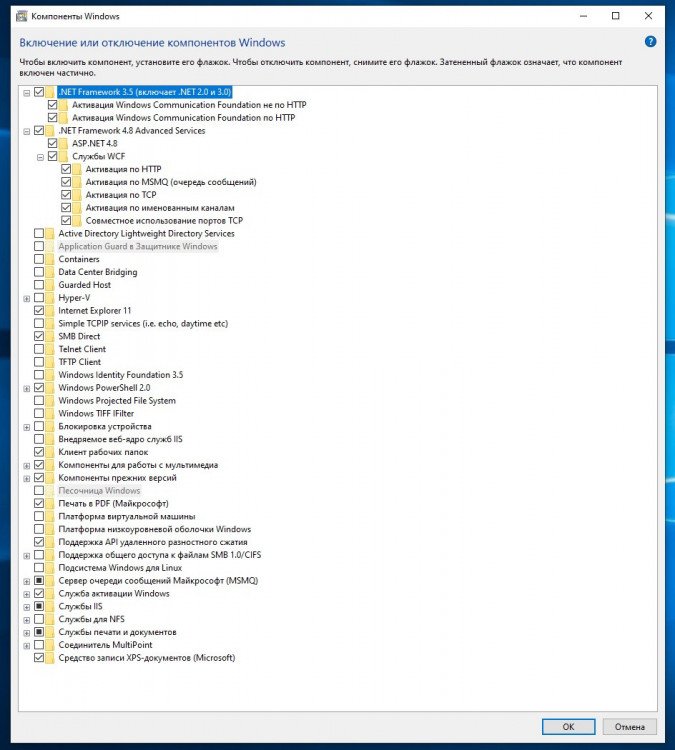Enable the Hyper-V checkbox

[x=39, y=298]
